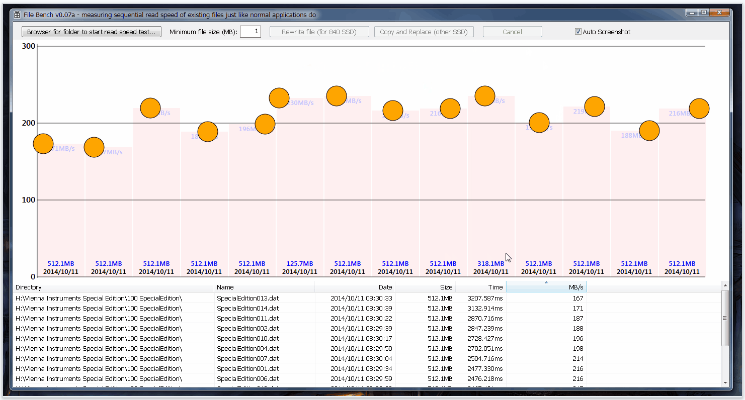Sort the list by the Time column
Screen dimensions: 745x400
(481, 287)
